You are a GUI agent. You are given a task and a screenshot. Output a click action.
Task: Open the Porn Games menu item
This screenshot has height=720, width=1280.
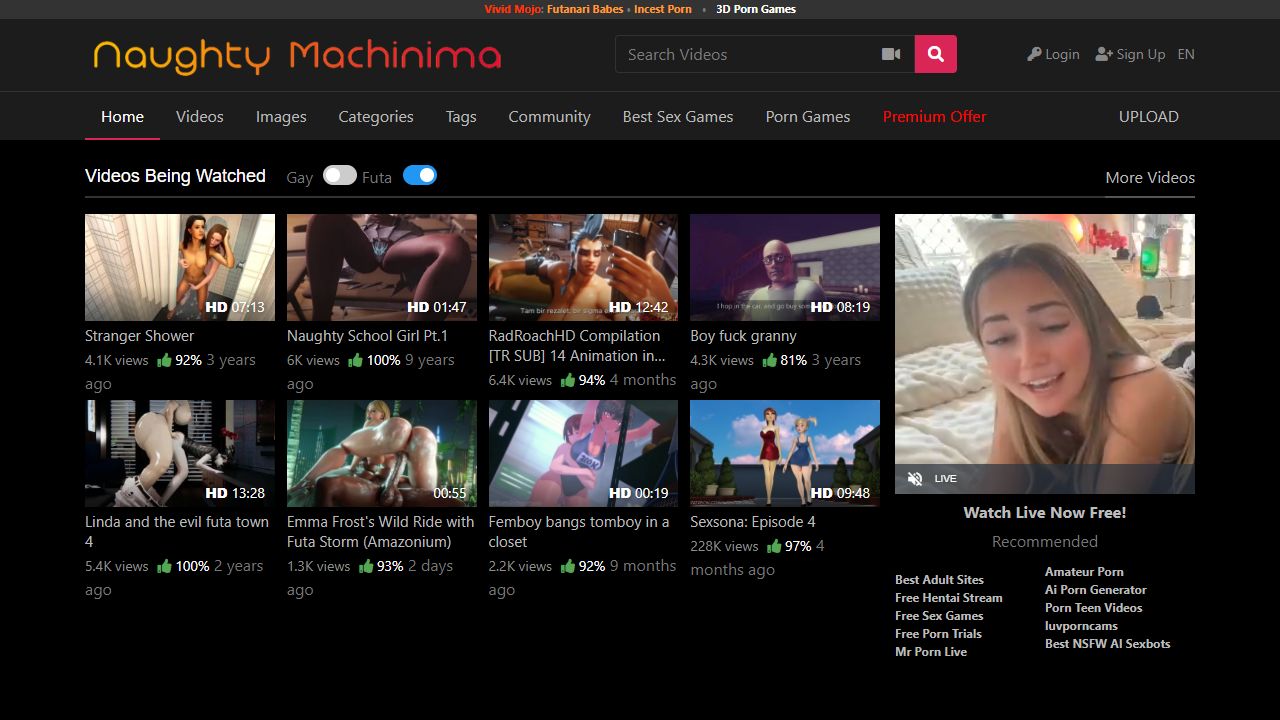[x=808, y=116]
